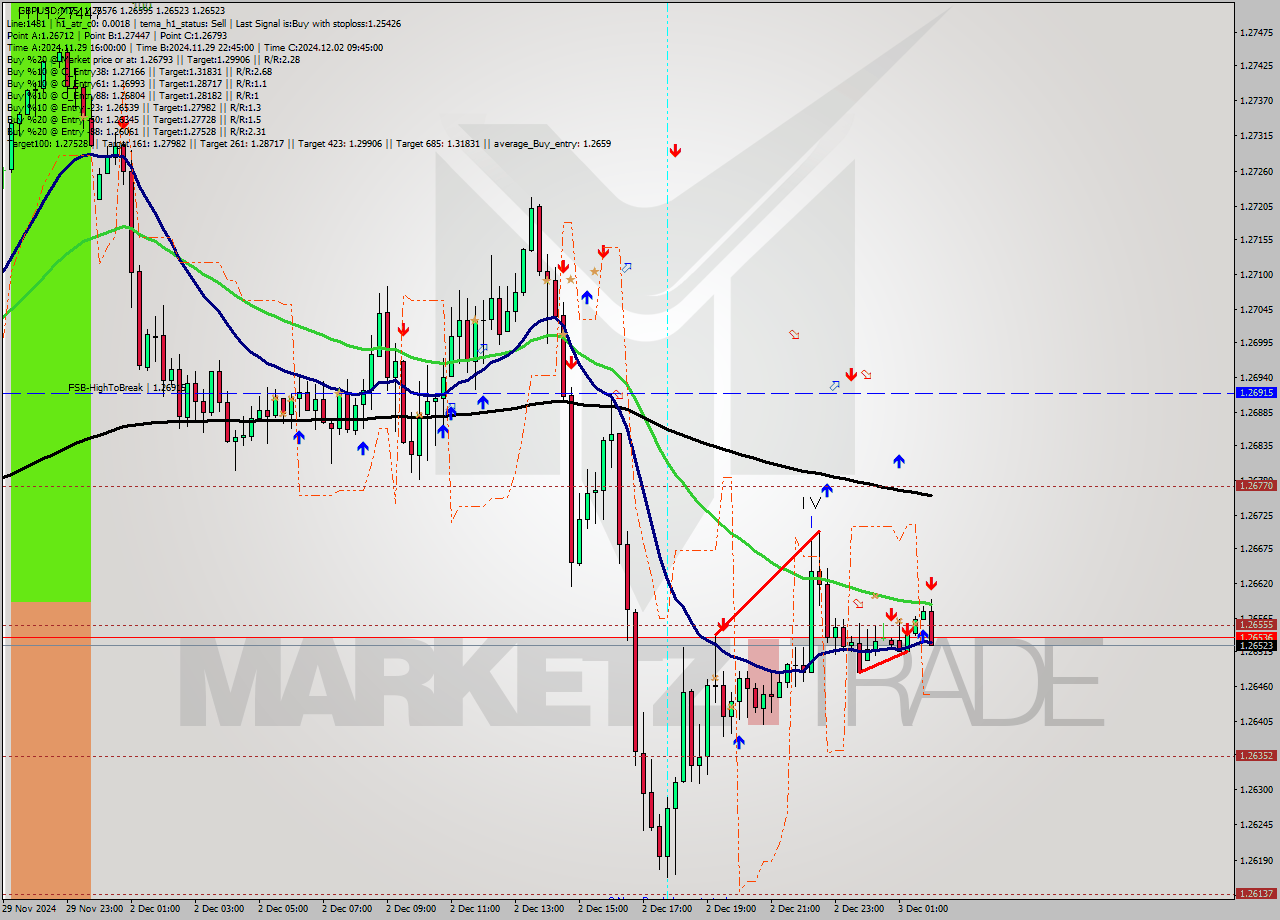Click the blue up arrow above the black moving average end
The image size is (1280, 920).
point(899,461)
